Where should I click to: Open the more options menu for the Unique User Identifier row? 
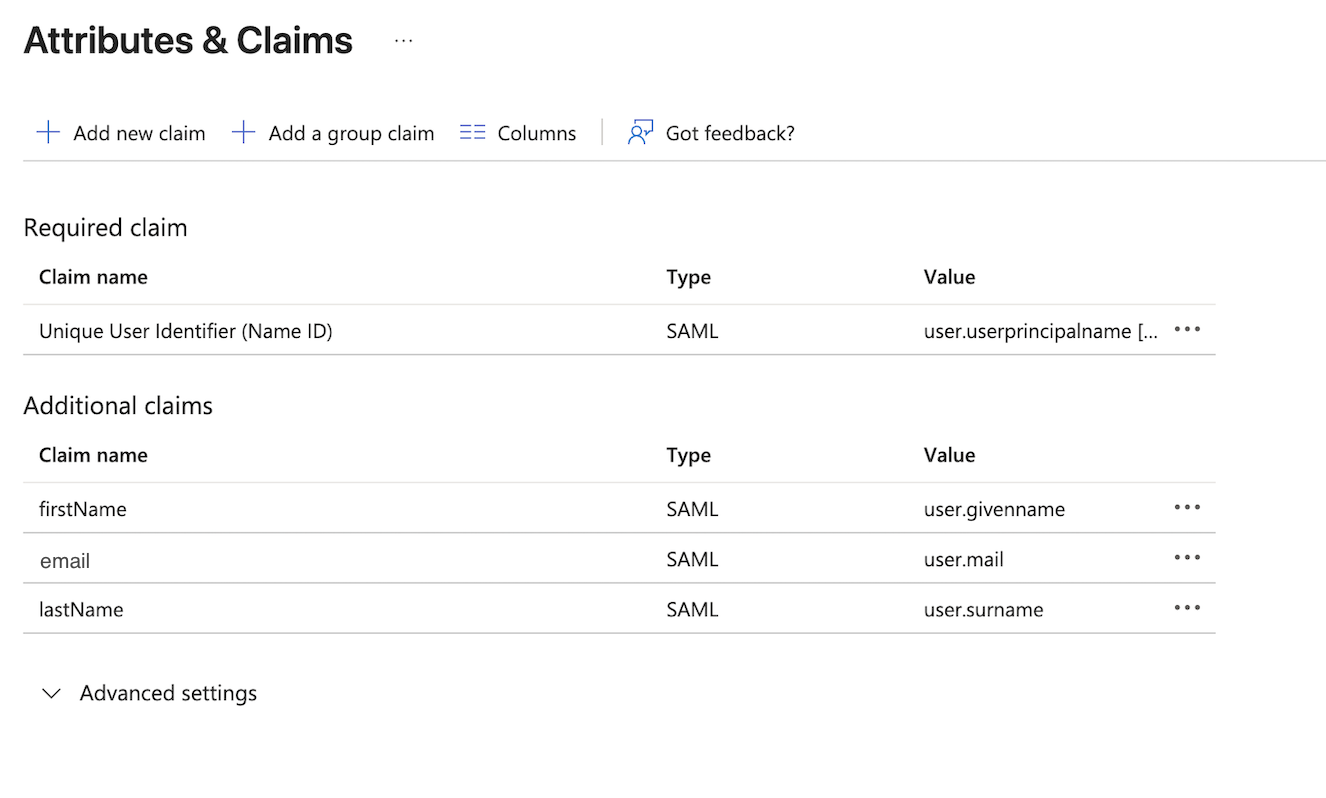click(x=1187, y=329)
